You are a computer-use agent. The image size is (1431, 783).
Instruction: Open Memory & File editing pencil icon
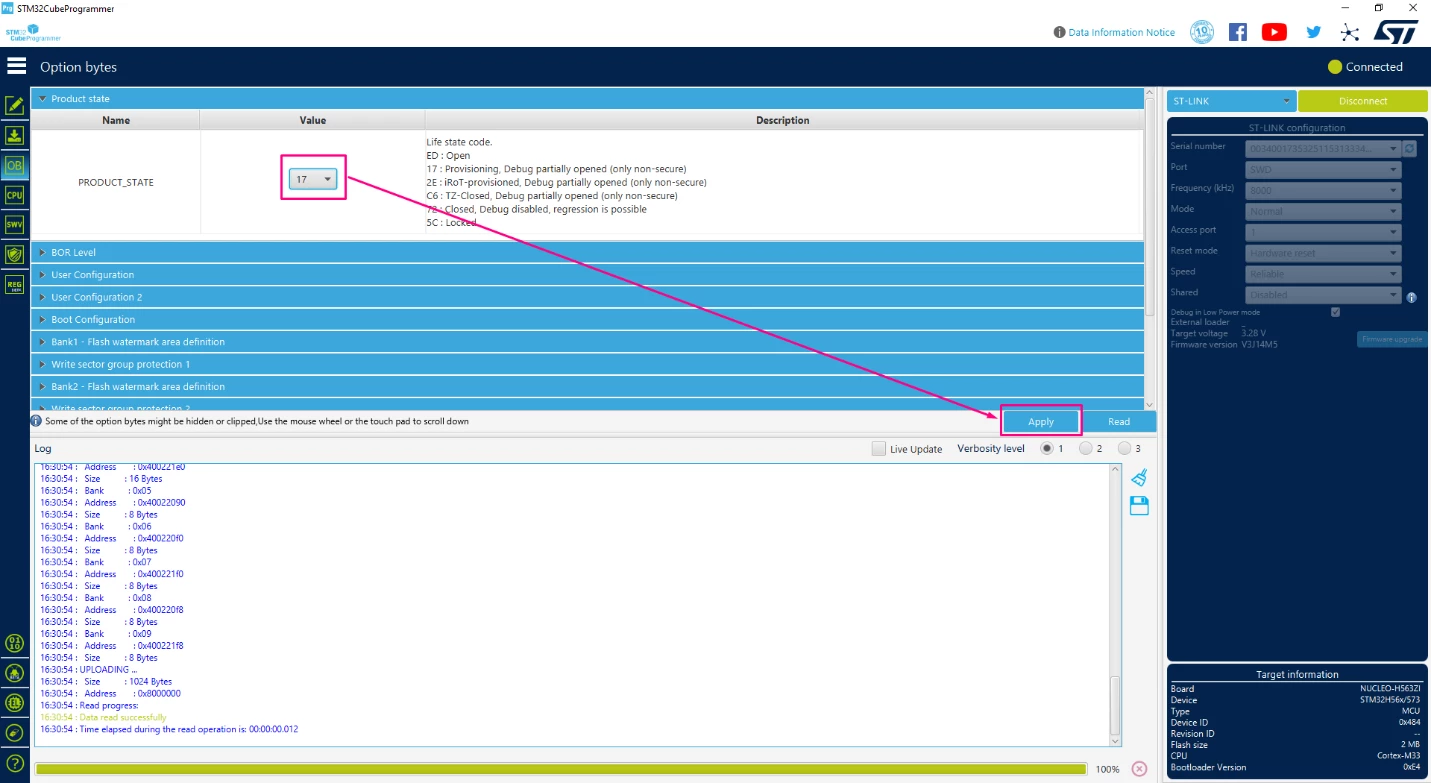pyautogui.click(x=15, y=106)
